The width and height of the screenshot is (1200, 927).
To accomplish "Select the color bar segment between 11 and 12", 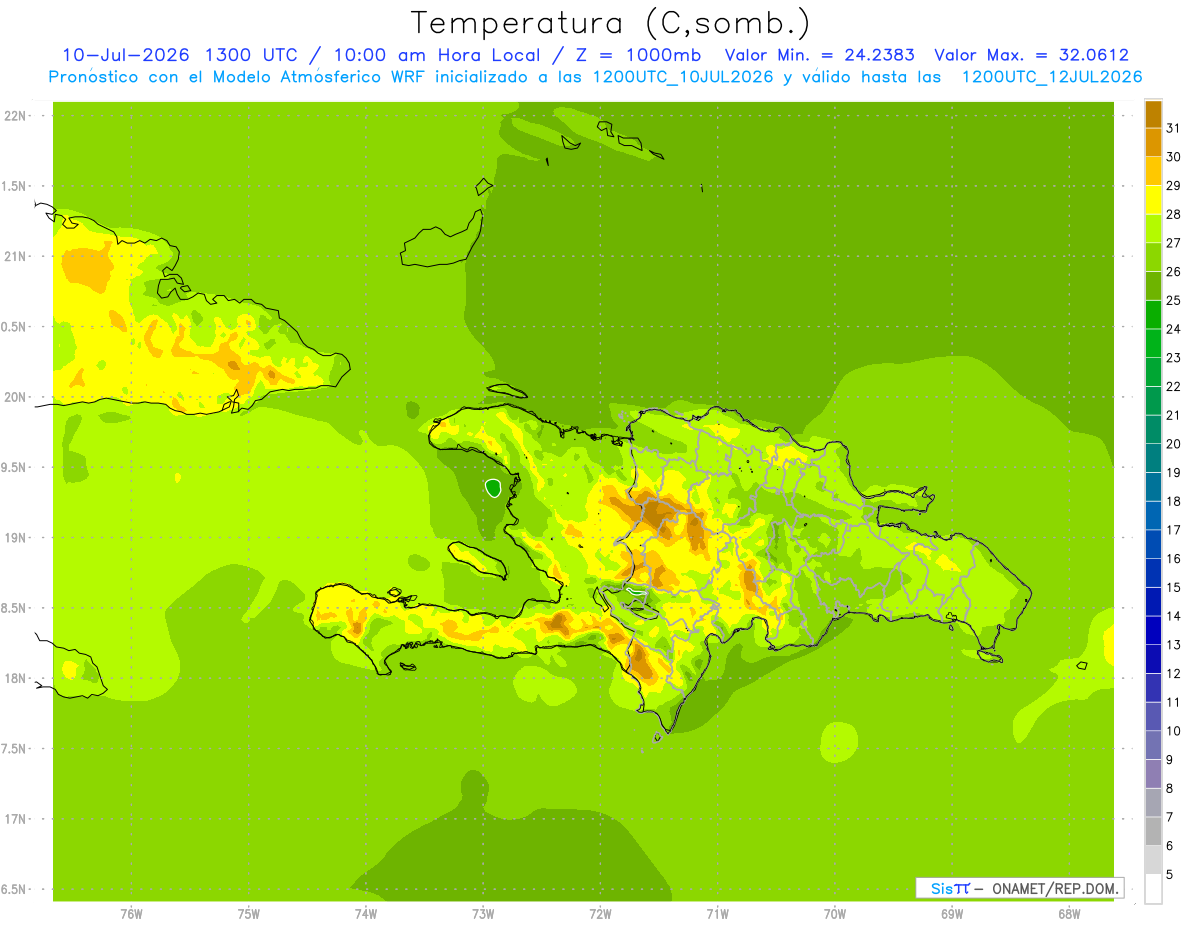I will click(x=1153, y=688).
